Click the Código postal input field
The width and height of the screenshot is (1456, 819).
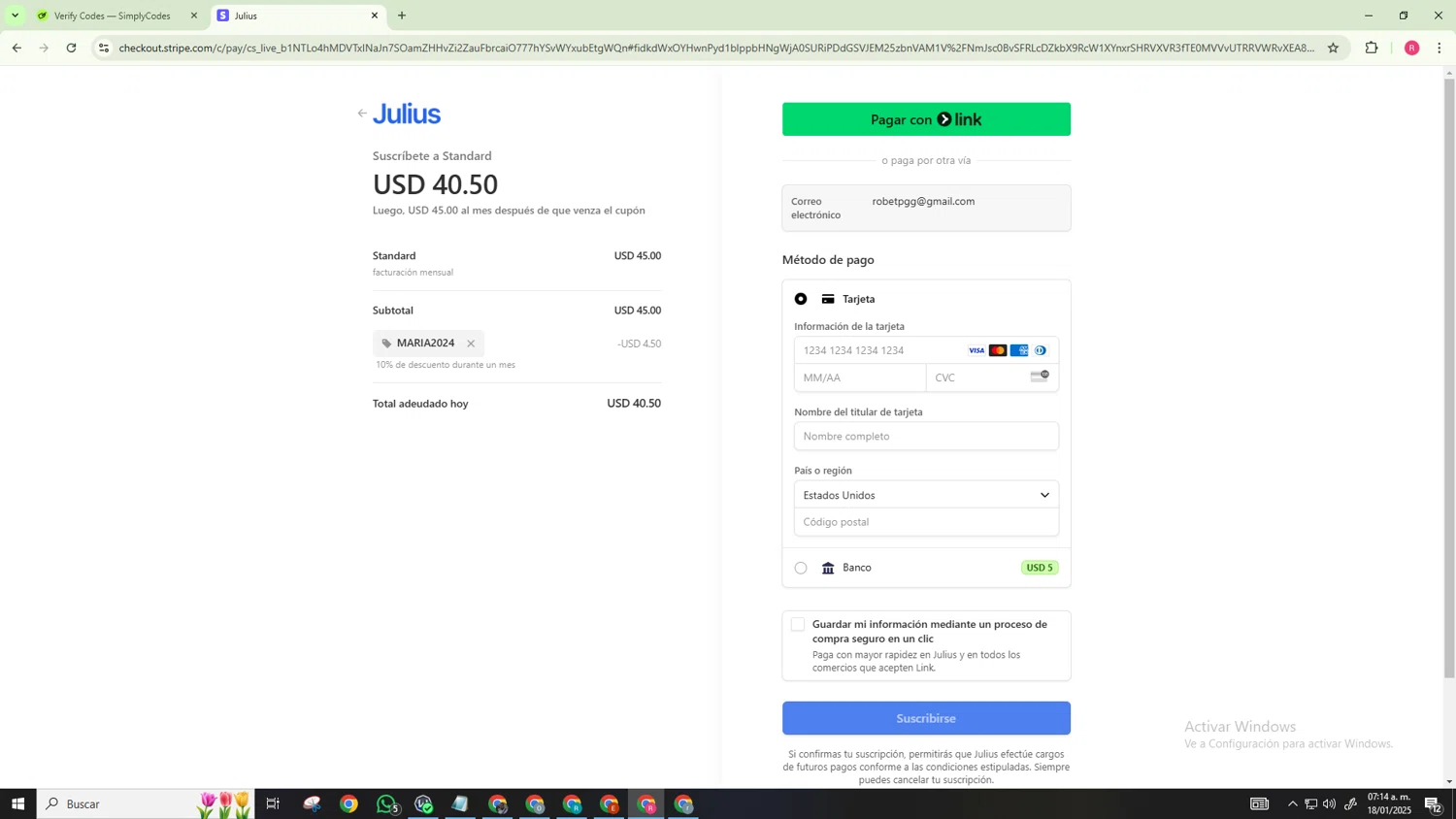coord(926,522)
